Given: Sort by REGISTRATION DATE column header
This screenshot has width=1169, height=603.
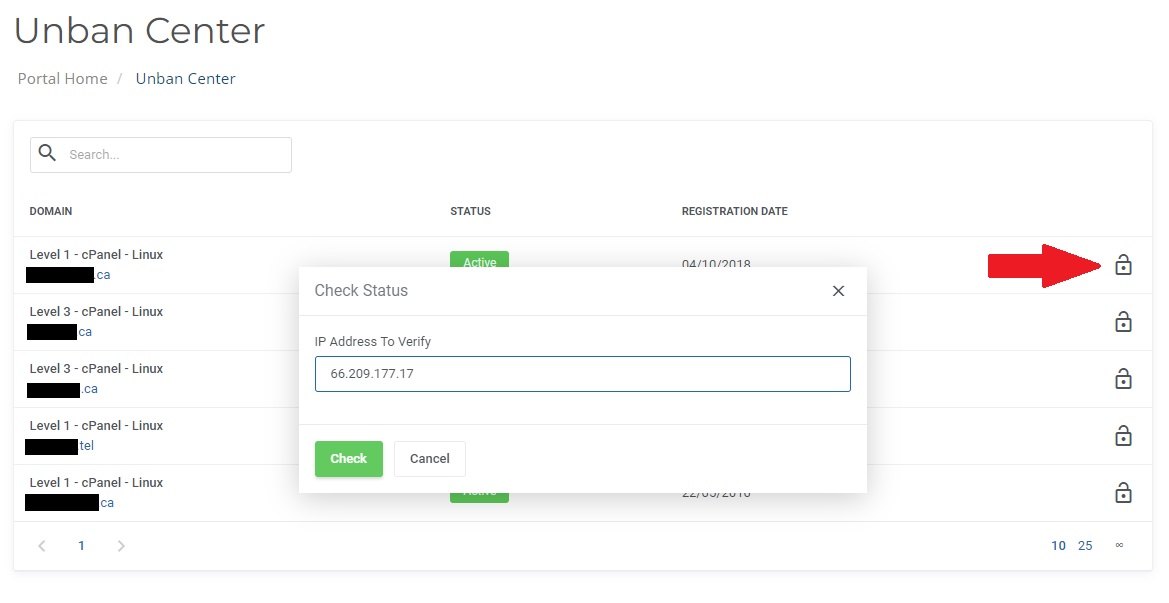Looking at the screenshot, I should (x=734, y=211).
